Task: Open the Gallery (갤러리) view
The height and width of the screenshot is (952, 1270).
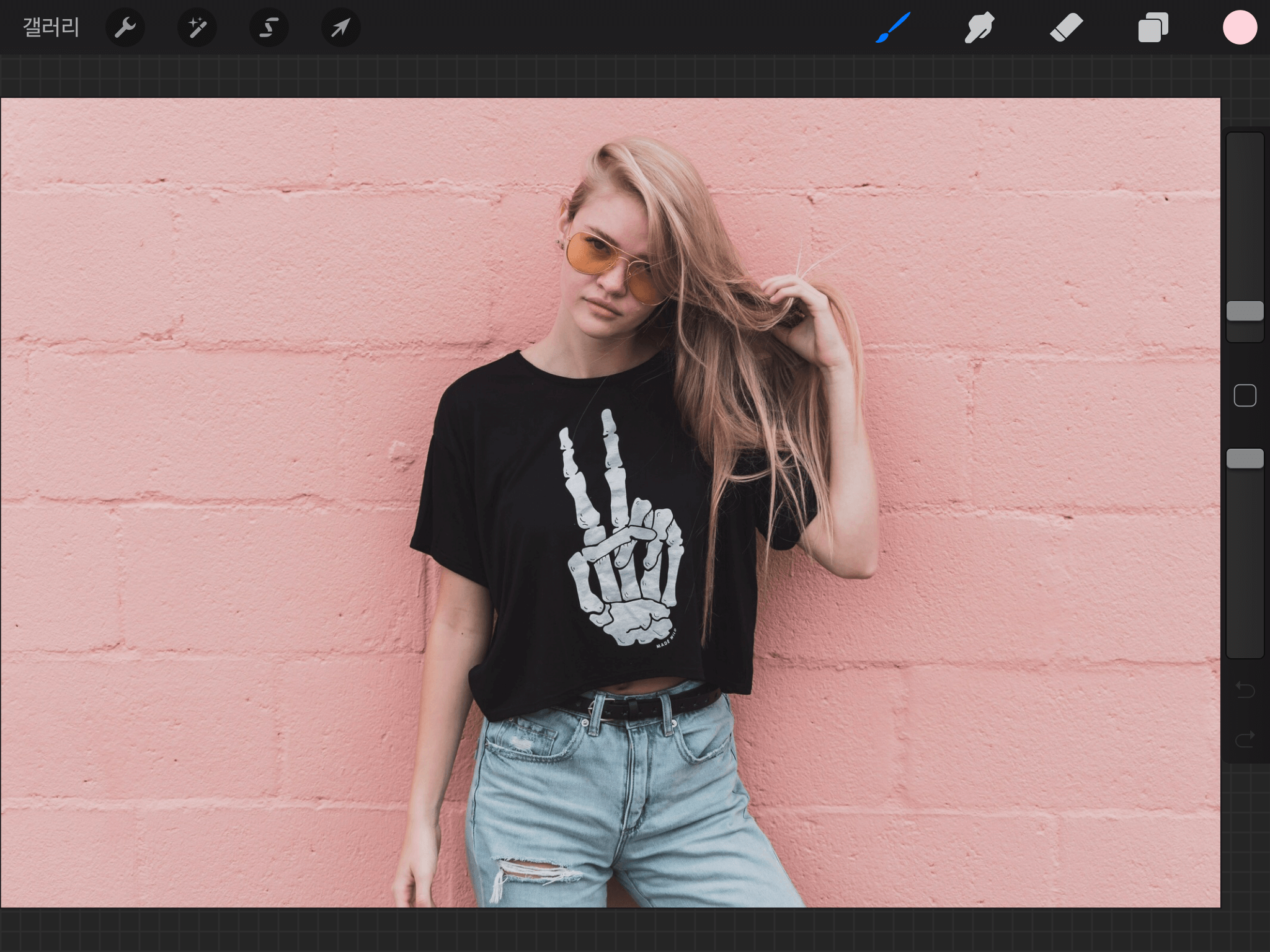Action: pyautogui.click(x=51, y=27)
